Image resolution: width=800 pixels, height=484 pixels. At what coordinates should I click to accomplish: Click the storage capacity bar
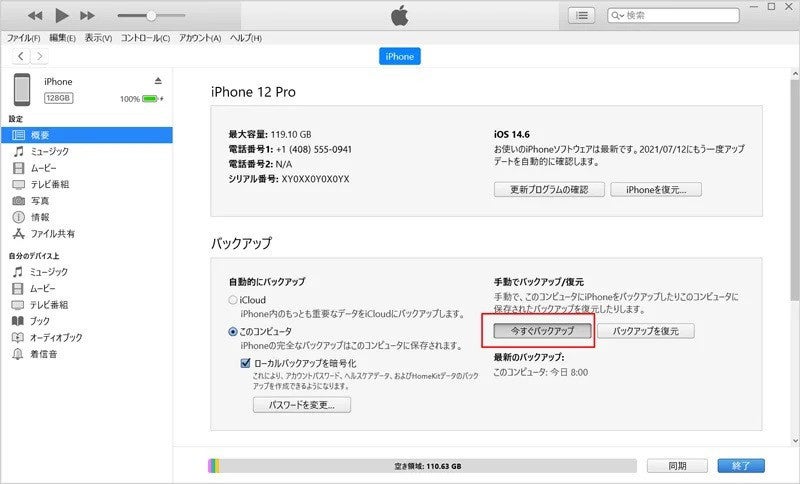click(x=422, y=466)
